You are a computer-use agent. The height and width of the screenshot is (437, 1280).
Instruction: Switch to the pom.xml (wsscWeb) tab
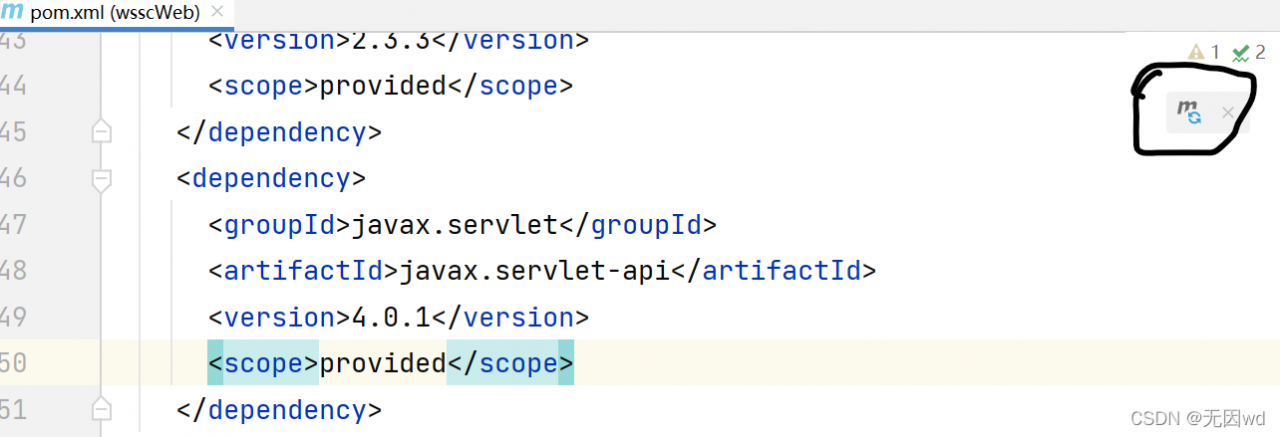pos(117,13)
